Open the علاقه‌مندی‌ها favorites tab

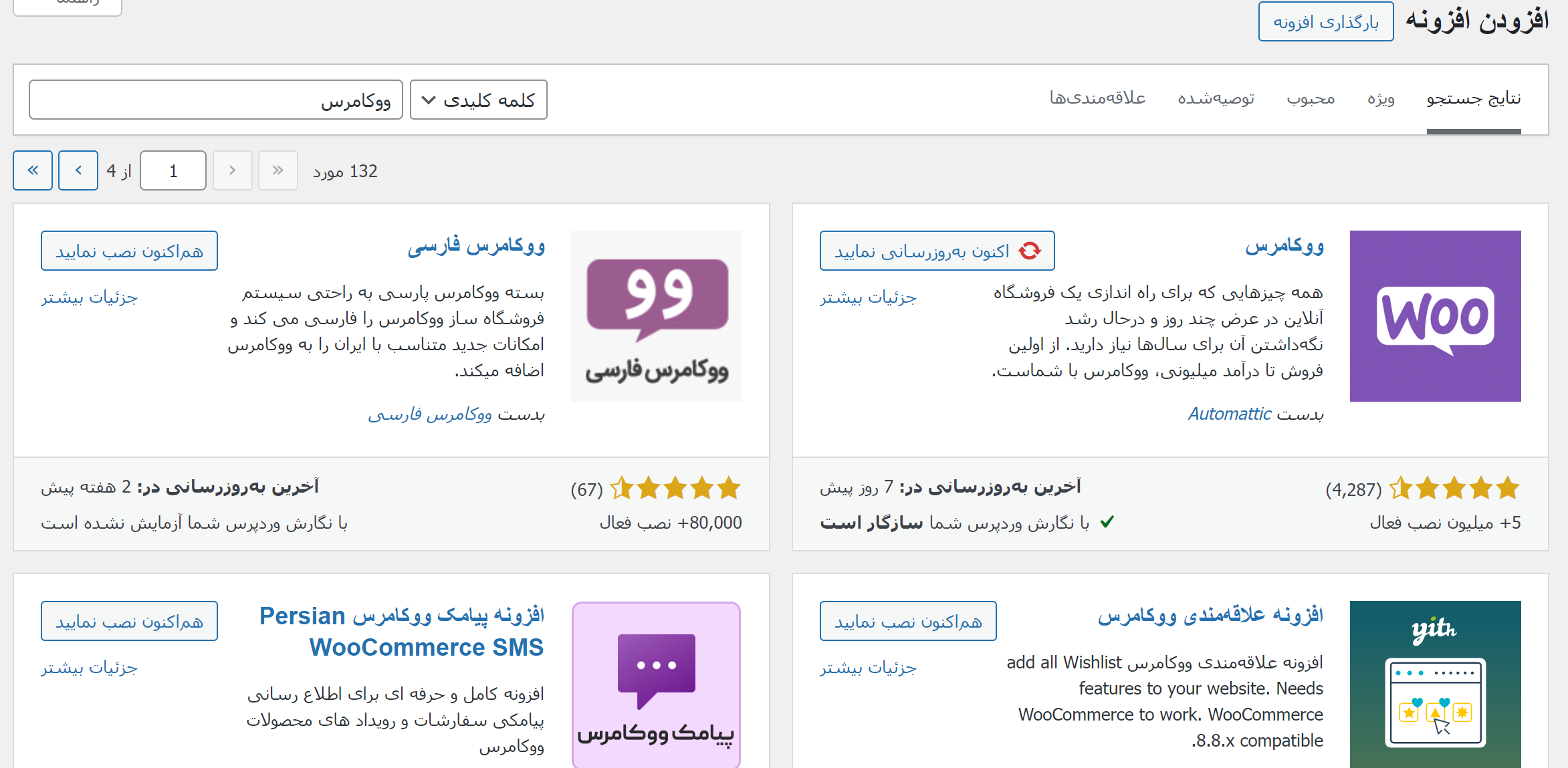pos(1097,98)
